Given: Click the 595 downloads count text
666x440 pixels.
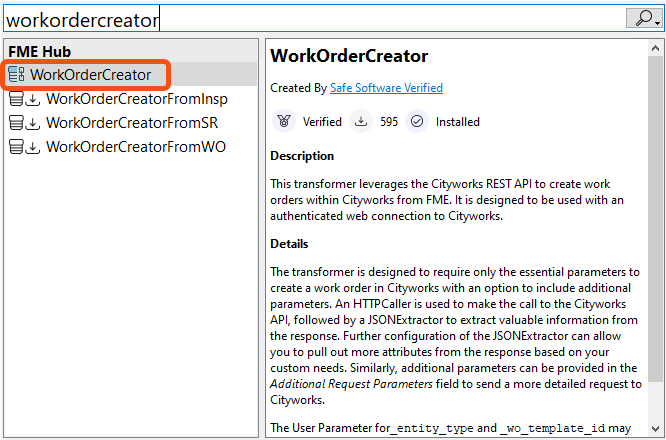Looking at the screenshot, I should coord(389,122).
